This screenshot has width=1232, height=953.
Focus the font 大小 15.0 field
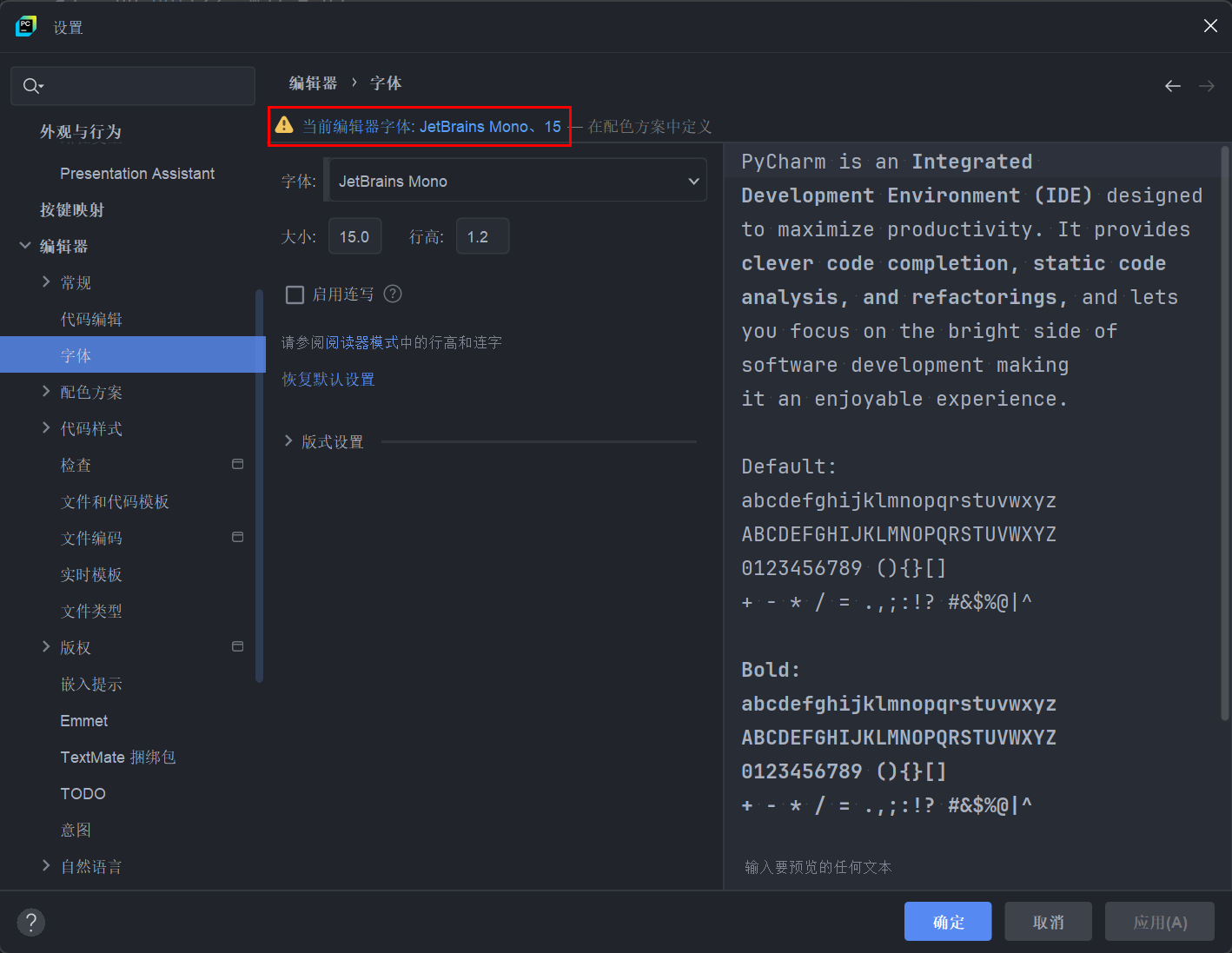point(354,236)
